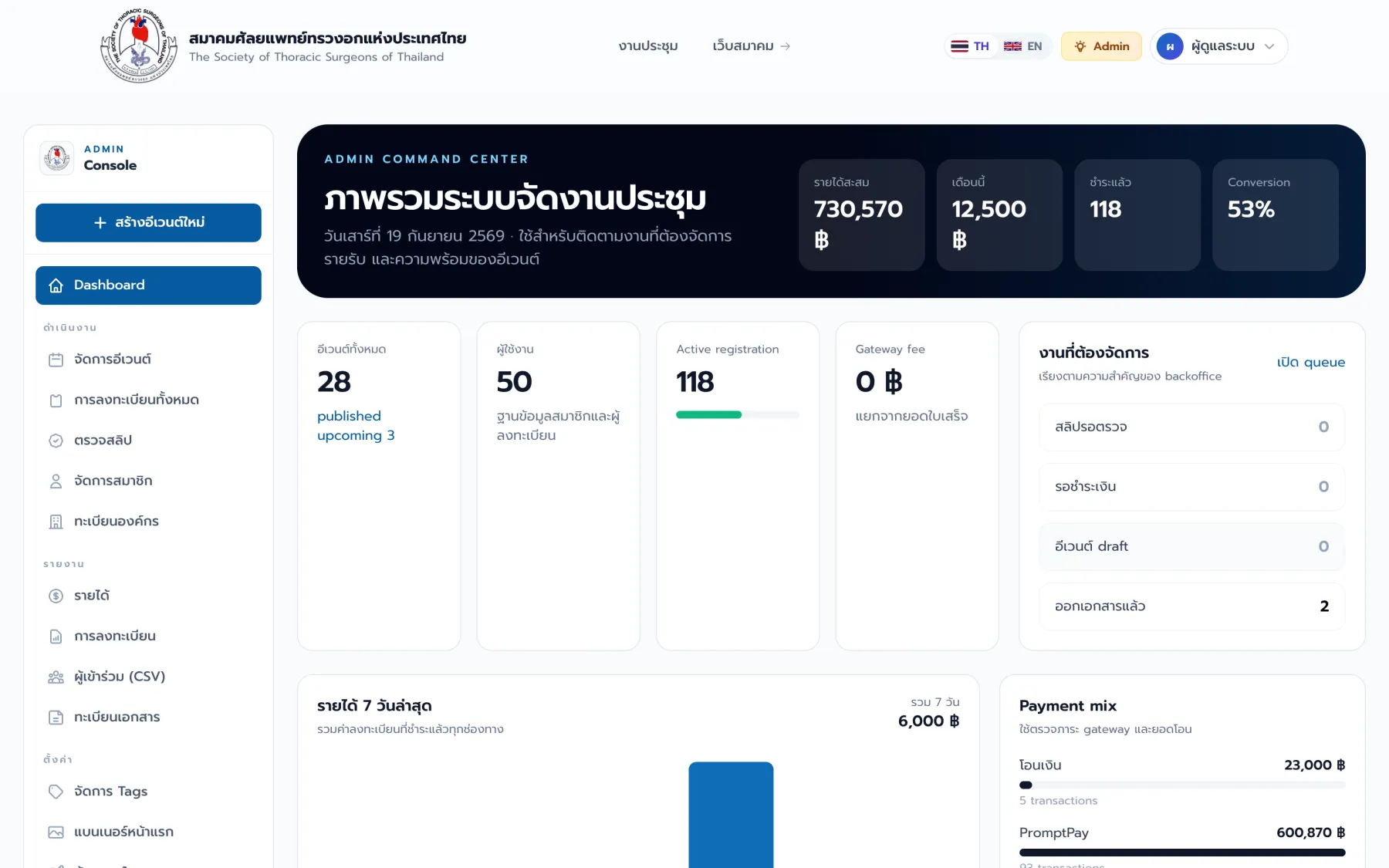Viewport: 1389px width, 868px height.
Task: Click the chart document icon for การลงทะเบียน report
Action: click(x=56, y=637)
